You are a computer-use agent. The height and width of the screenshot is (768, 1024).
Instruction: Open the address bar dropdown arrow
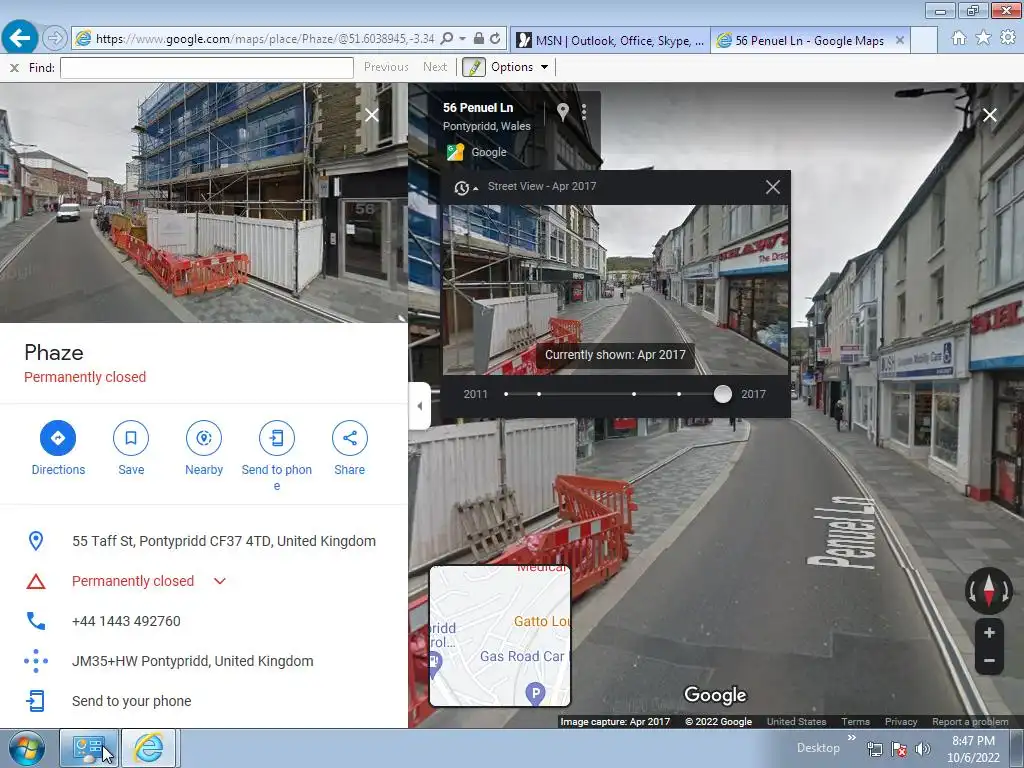coord(462,39)
